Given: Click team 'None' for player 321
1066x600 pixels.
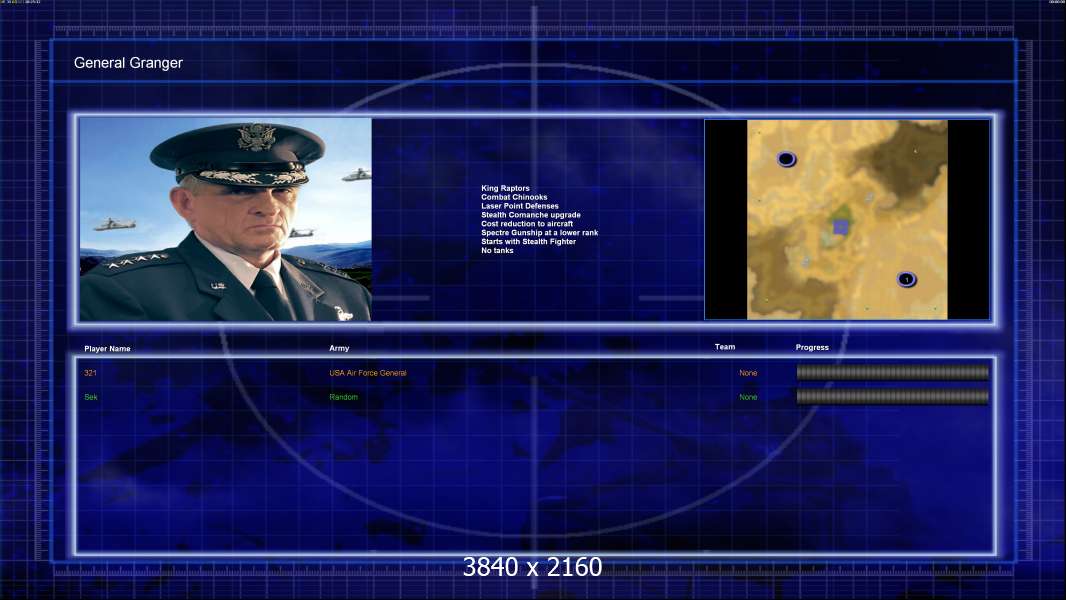Looking at the screenshot, I should pyautogui.click(x=748, y=373).
